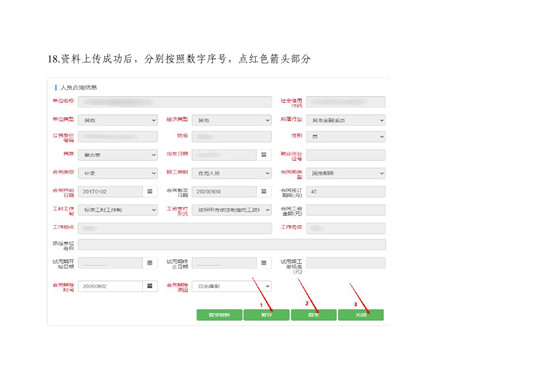The width and height of the screenshot is (550, 389).
Task: Click the 提交 green button
Action: pyautogui.click(x=314, y=315)
